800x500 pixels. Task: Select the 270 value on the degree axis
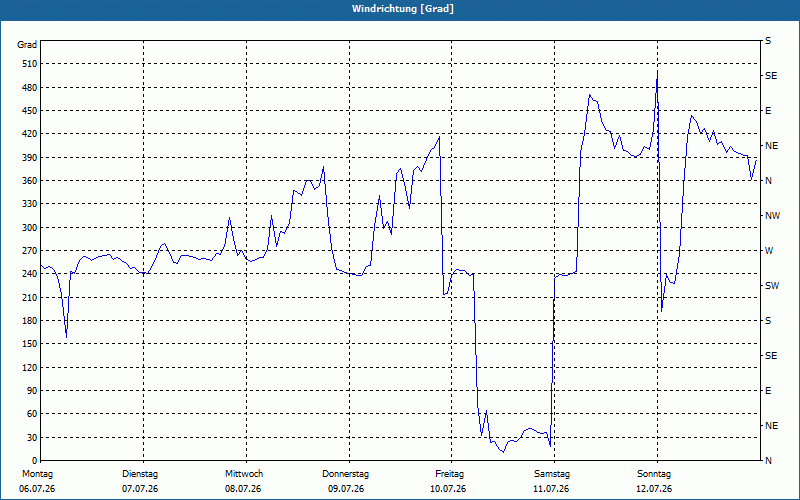coord(30,251)
